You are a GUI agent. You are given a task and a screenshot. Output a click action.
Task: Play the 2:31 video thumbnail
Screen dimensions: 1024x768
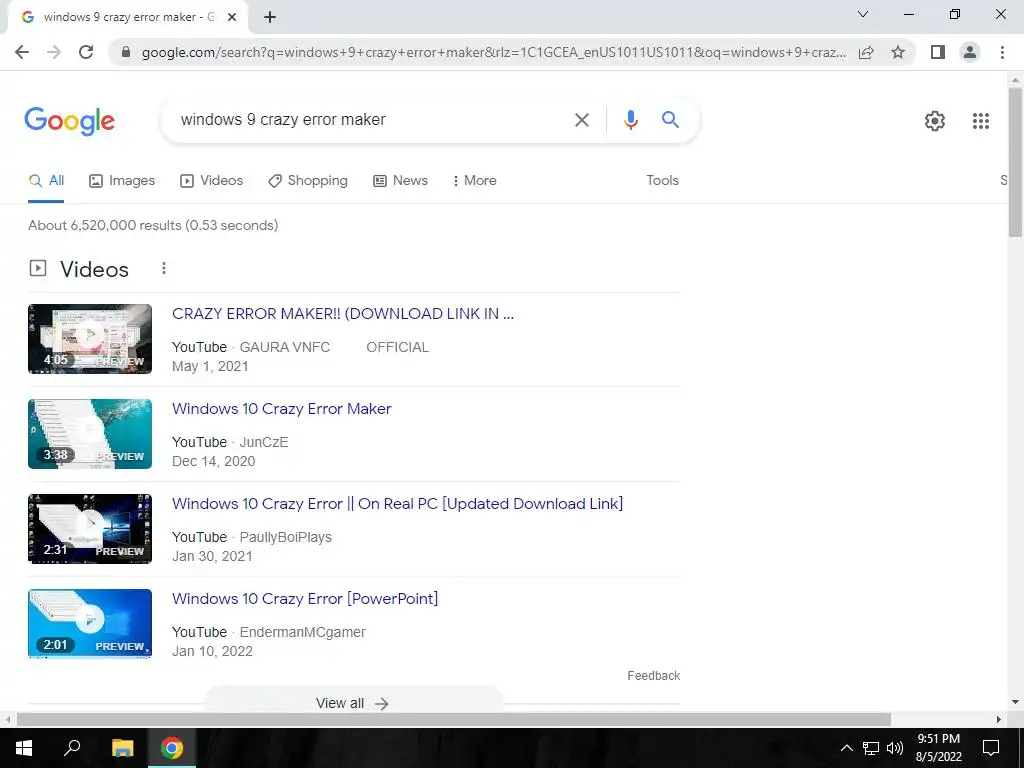point(90,529)
